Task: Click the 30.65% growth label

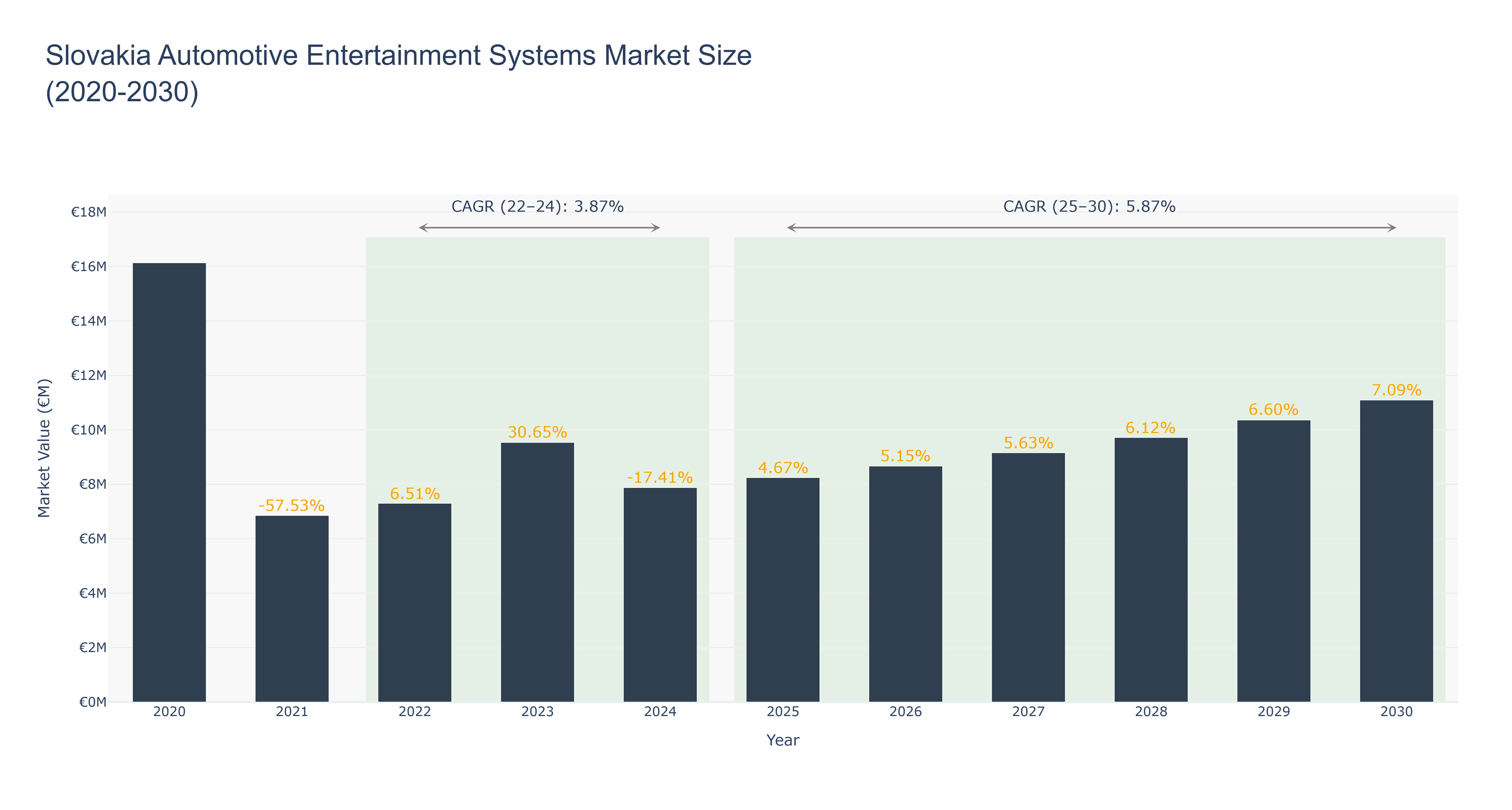Action: tap(537, 432)
